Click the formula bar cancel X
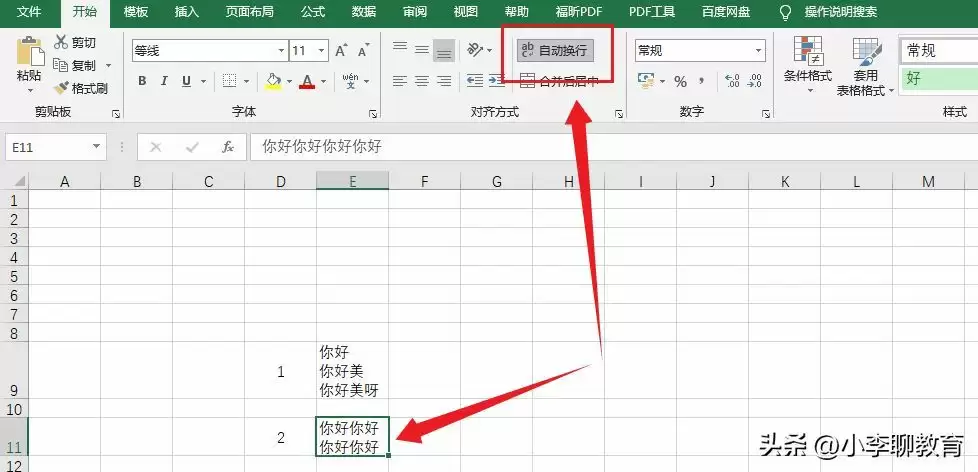Screen dimensions: 978x472 pos(156,147)
